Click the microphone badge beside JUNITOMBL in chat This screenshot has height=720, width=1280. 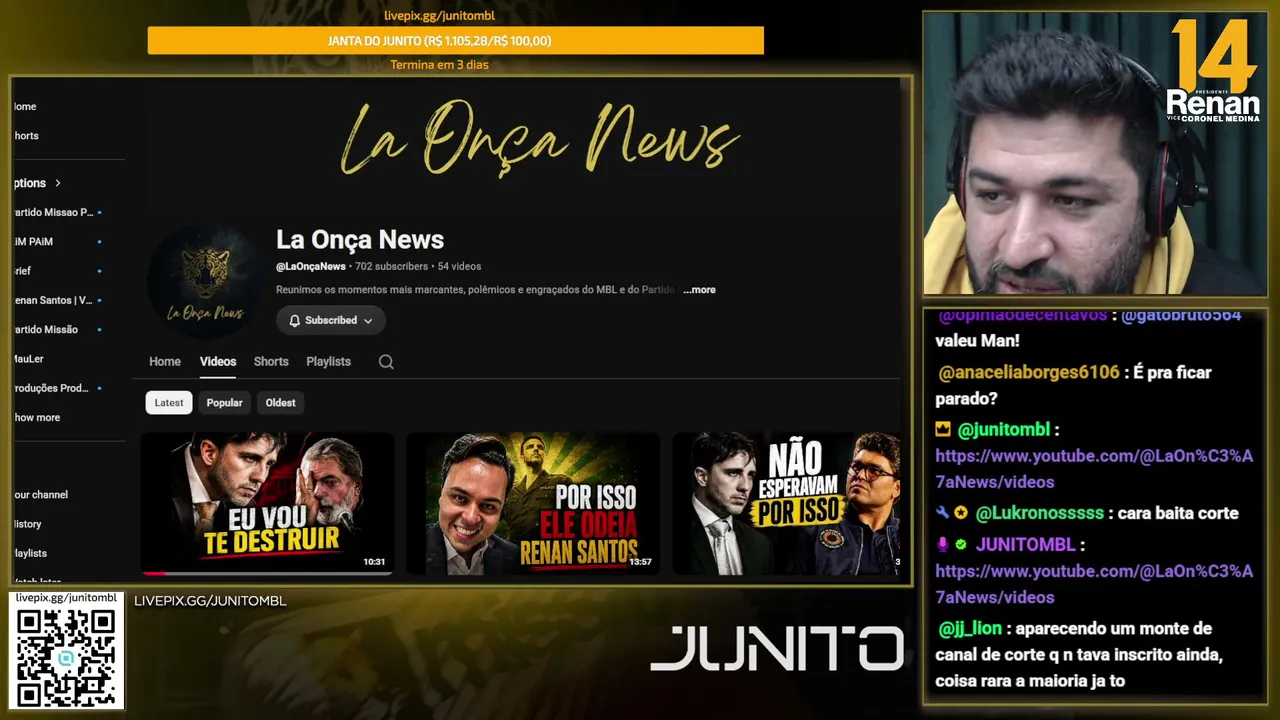pyautogui.click(x=943, y=545)
